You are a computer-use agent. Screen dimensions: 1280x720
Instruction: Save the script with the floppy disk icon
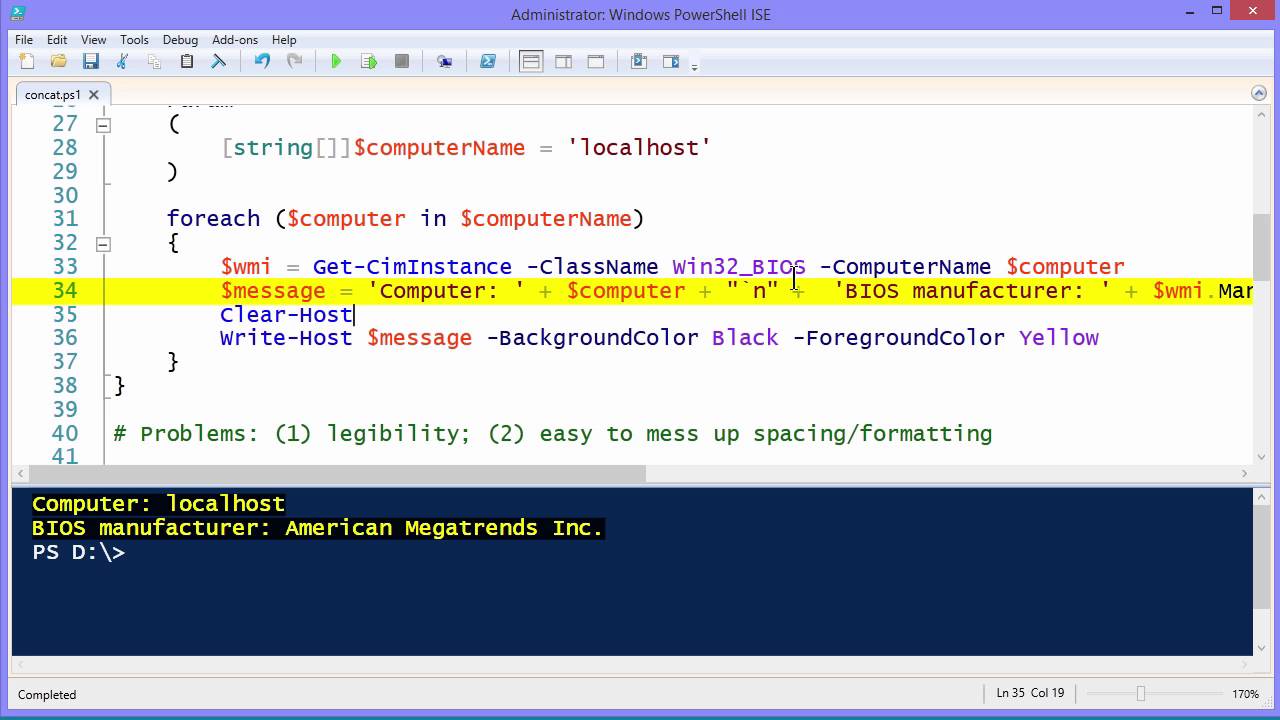click(x=90, y=62)
